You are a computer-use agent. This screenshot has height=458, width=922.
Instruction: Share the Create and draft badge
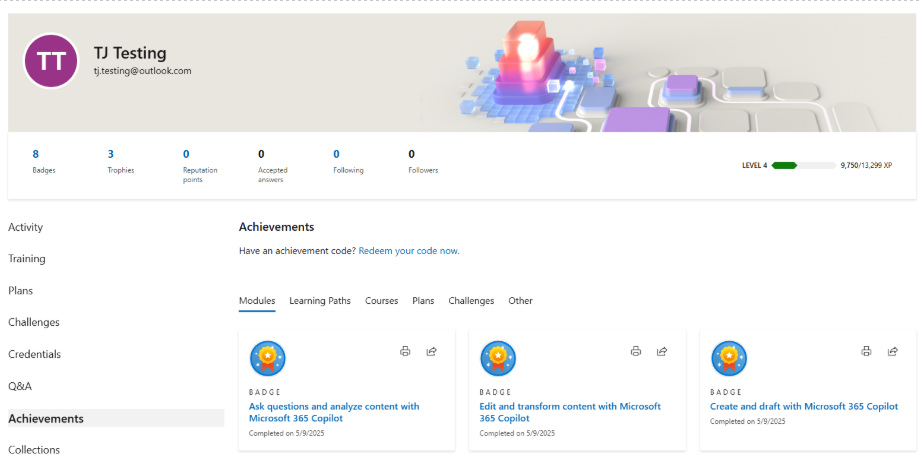click(x=893, y=352)
